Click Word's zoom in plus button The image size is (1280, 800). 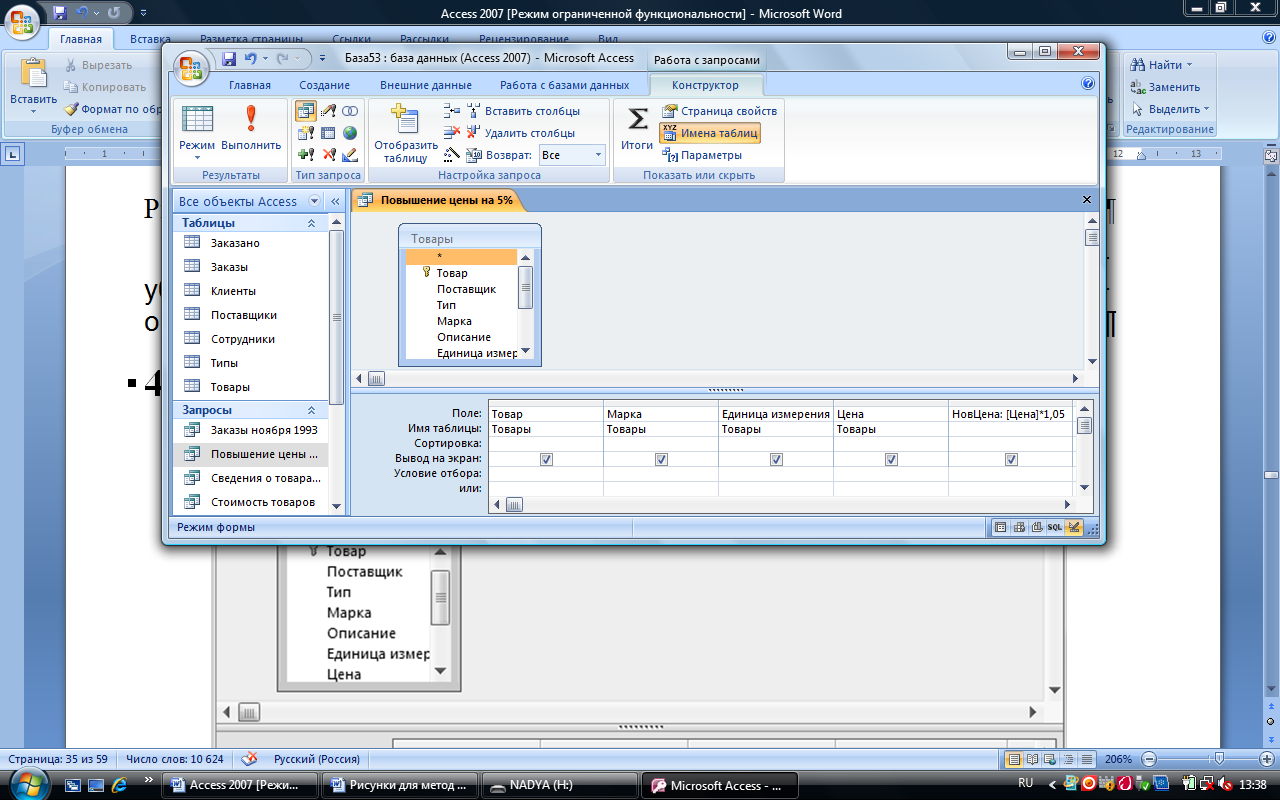coord(1267,759)
